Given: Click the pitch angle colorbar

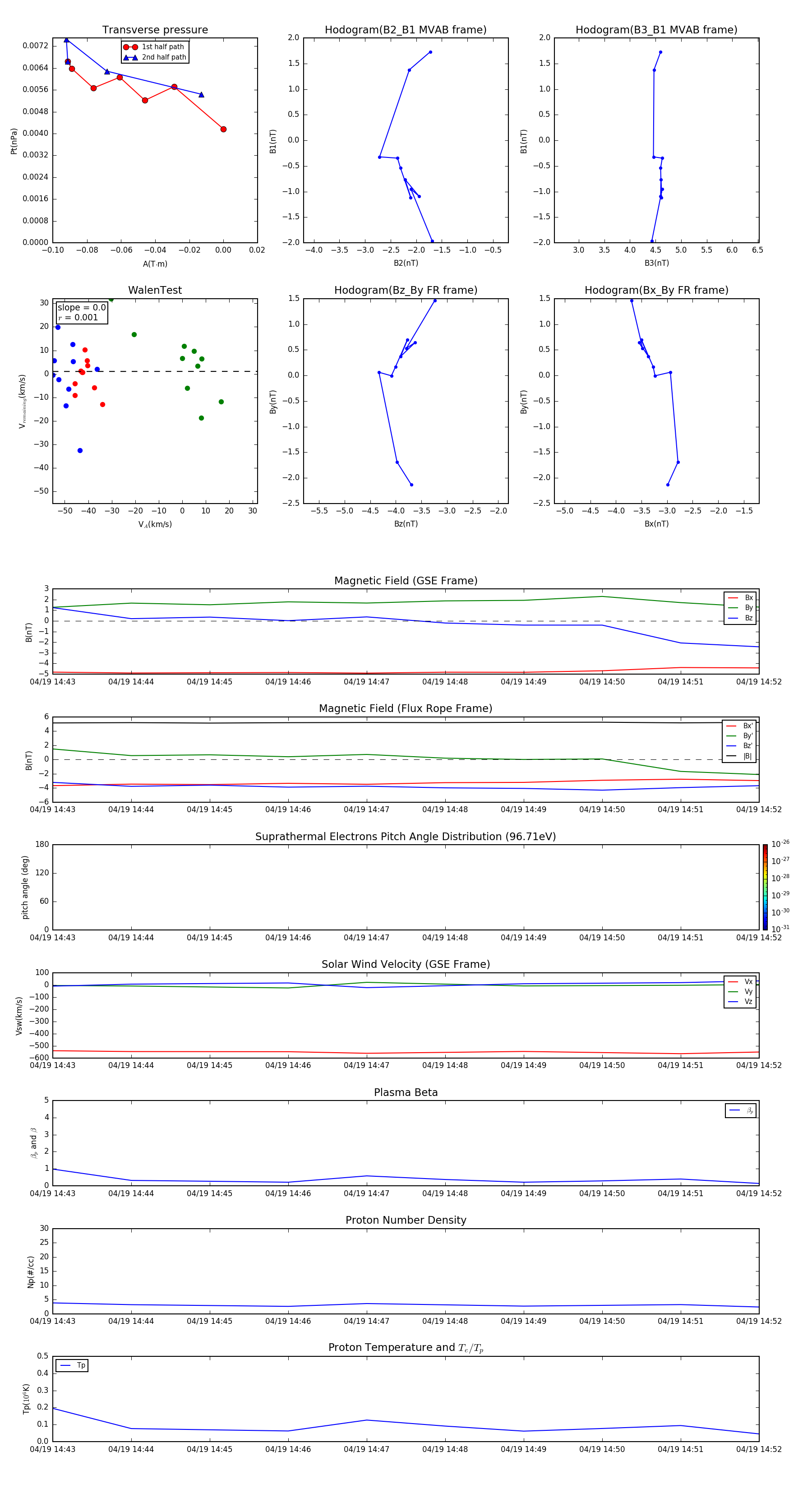Looking at the screenshot, I should (765, 887).
